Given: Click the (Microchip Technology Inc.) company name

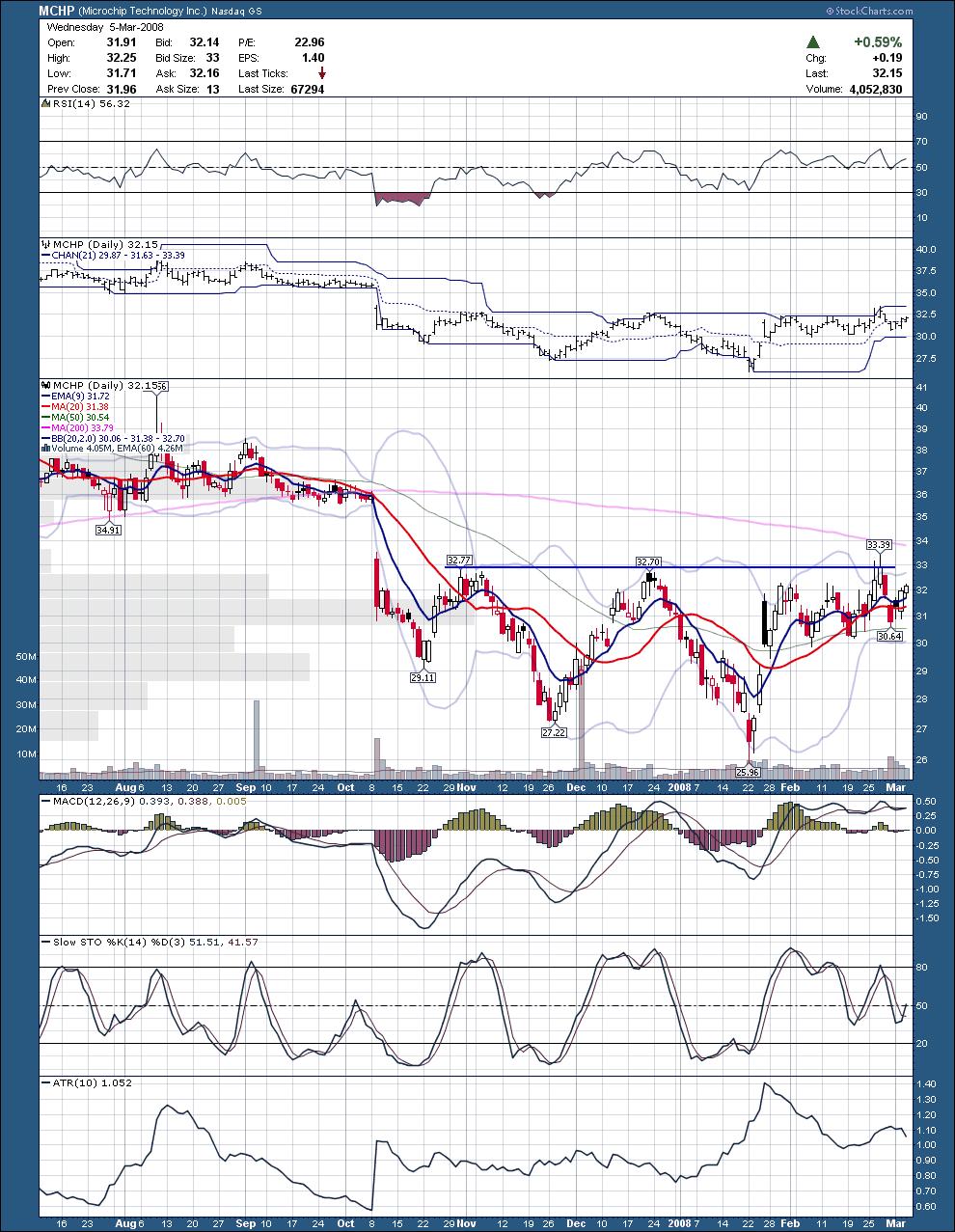Looking at the screenshot, I should [144, 11].
